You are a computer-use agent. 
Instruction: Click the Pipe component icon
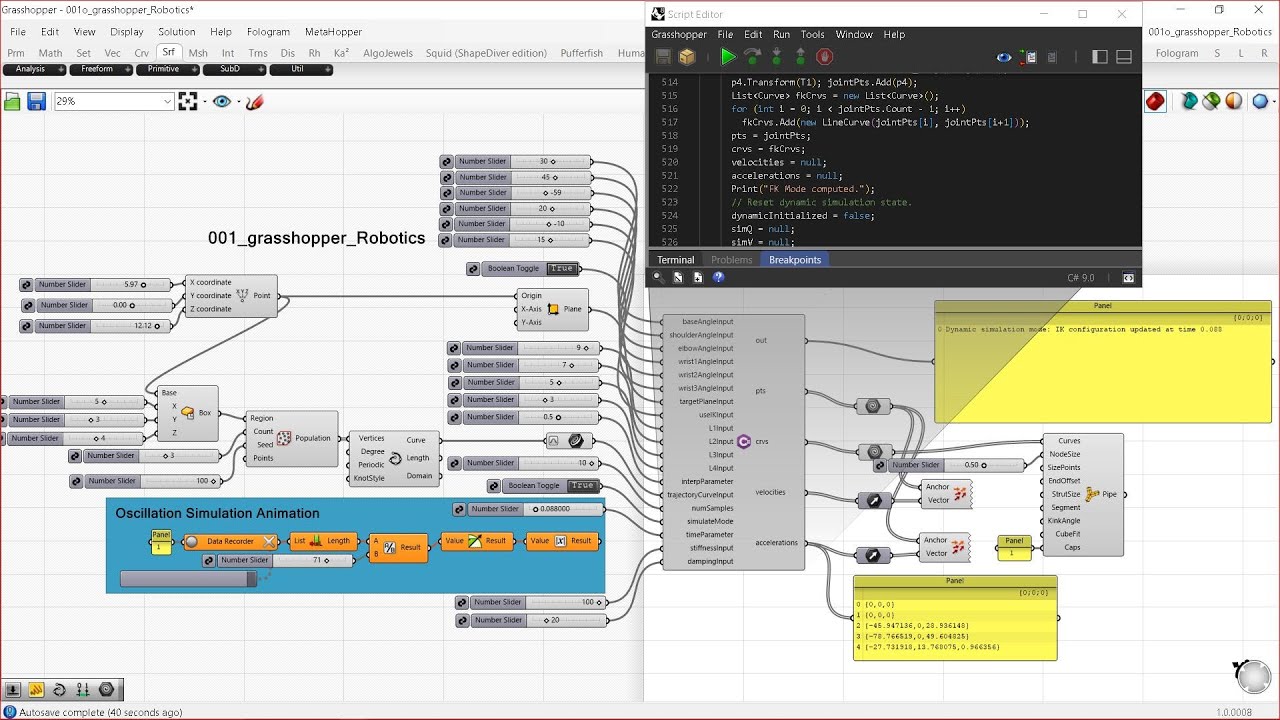[x=1092, y=494]
